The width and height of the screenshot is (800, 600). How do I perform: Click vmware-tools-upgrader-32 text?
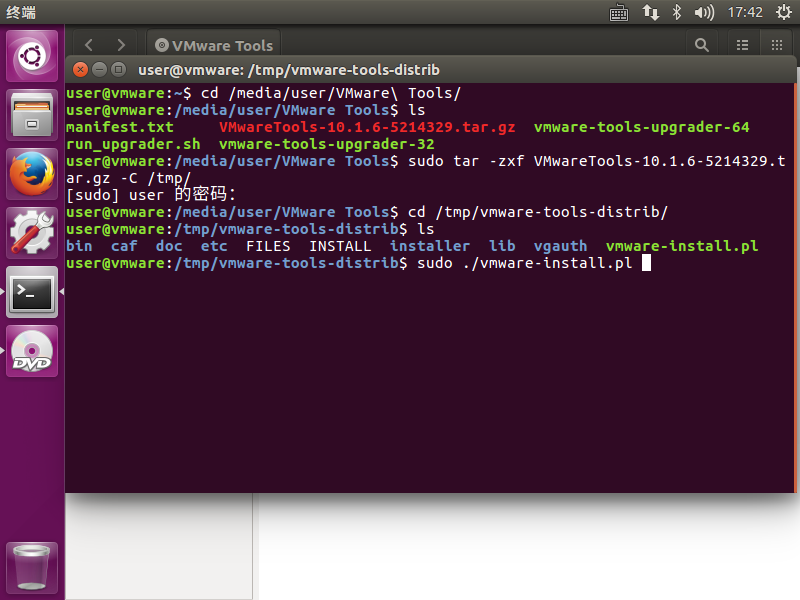pos(327,144)
